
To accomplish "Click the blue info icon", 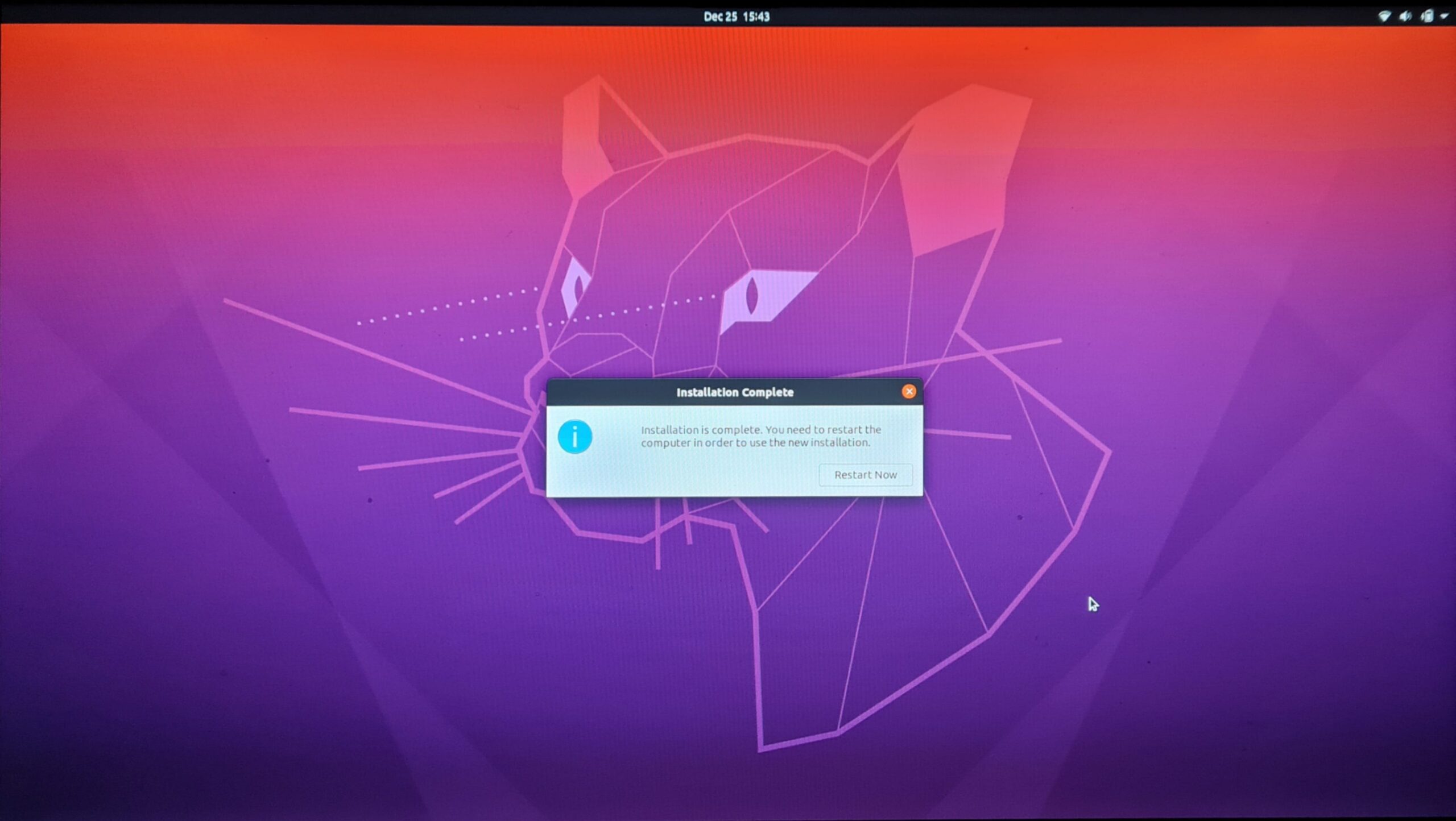I will (x=574, y=437).
